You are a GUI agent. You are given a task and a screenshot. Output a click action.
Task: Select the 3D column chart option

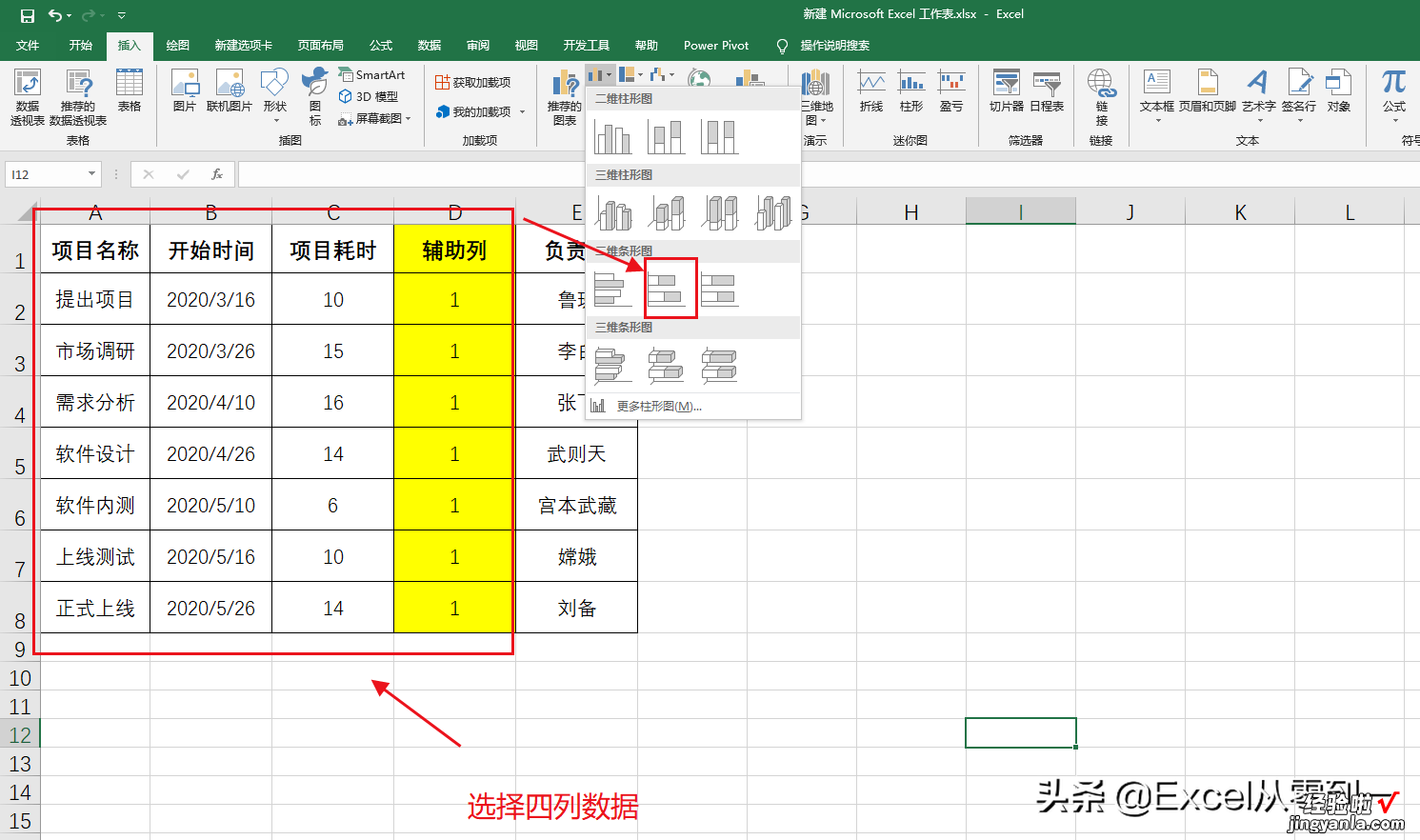coord(772,213)
